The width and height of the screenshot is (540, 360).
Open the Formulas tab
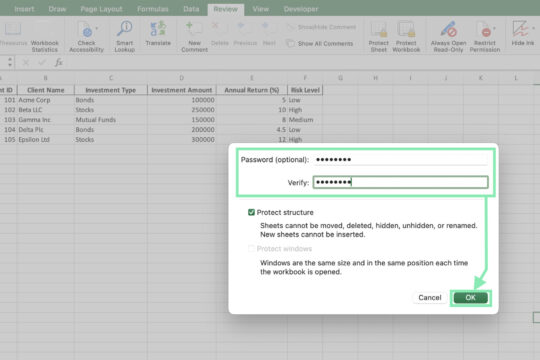[x=153, y=9]
